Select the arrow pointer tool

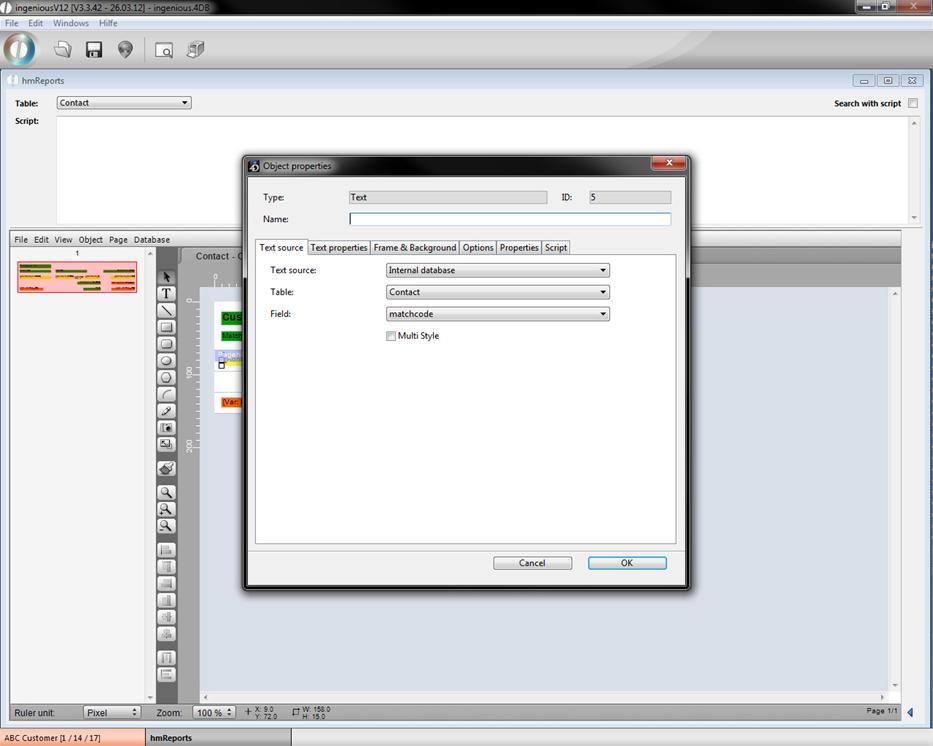[x=167, y=277]
